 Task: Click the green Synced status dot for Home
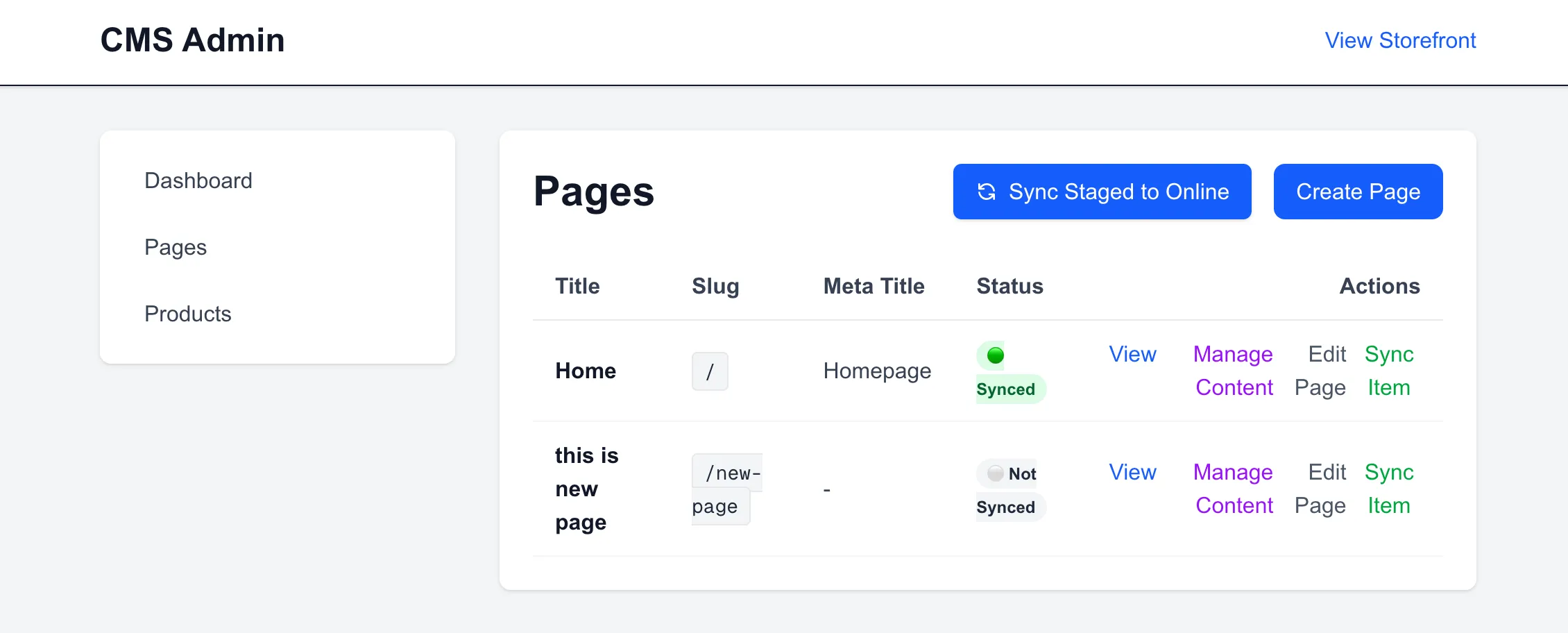[995, 355]
